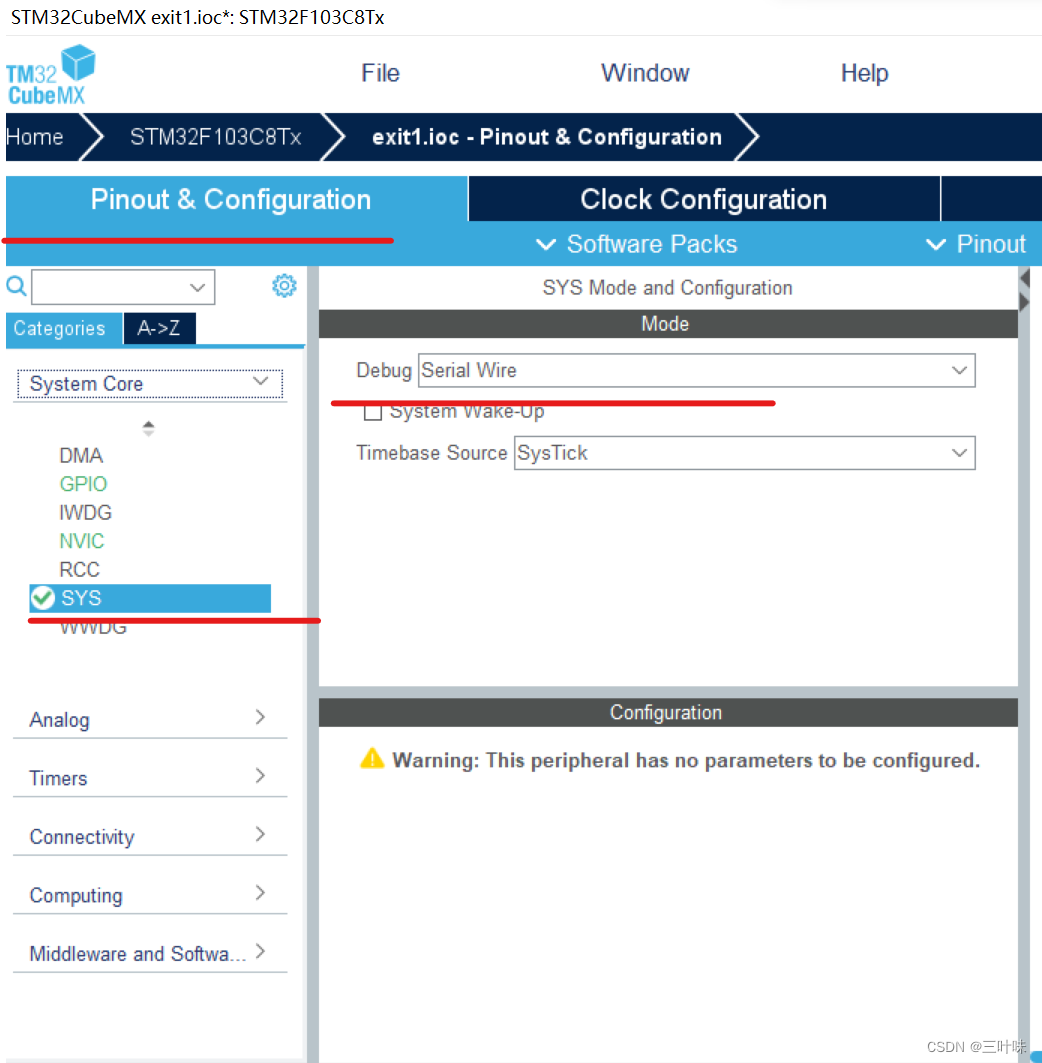Select IWDG in System Core list
The height and width of the screenshot is (1063, 1042).
coord(85,512)
